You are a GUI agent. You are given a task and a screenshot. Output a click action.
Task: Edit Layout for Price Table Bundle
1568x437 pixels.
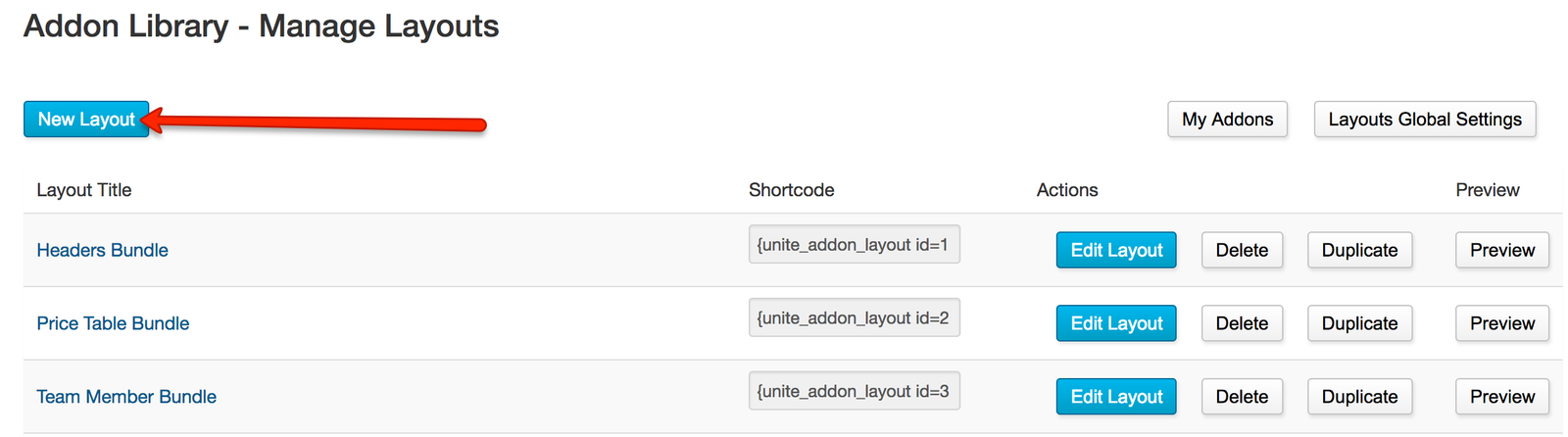[1116, 323]
